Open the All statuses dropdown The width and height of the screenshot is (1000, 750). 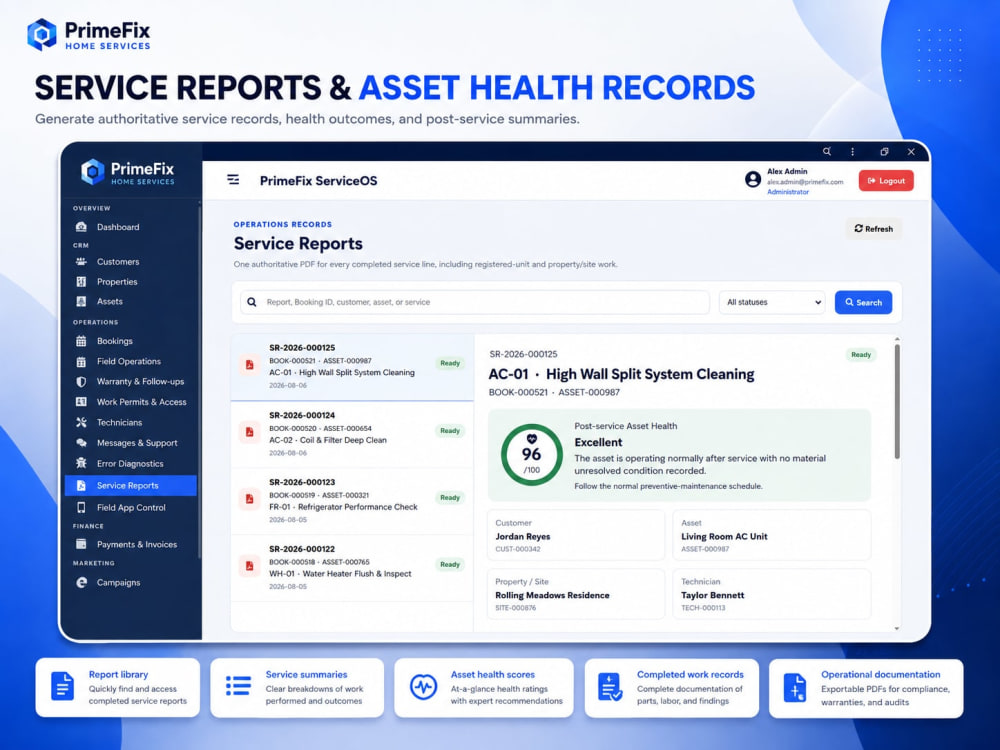(x=772, y=302)
